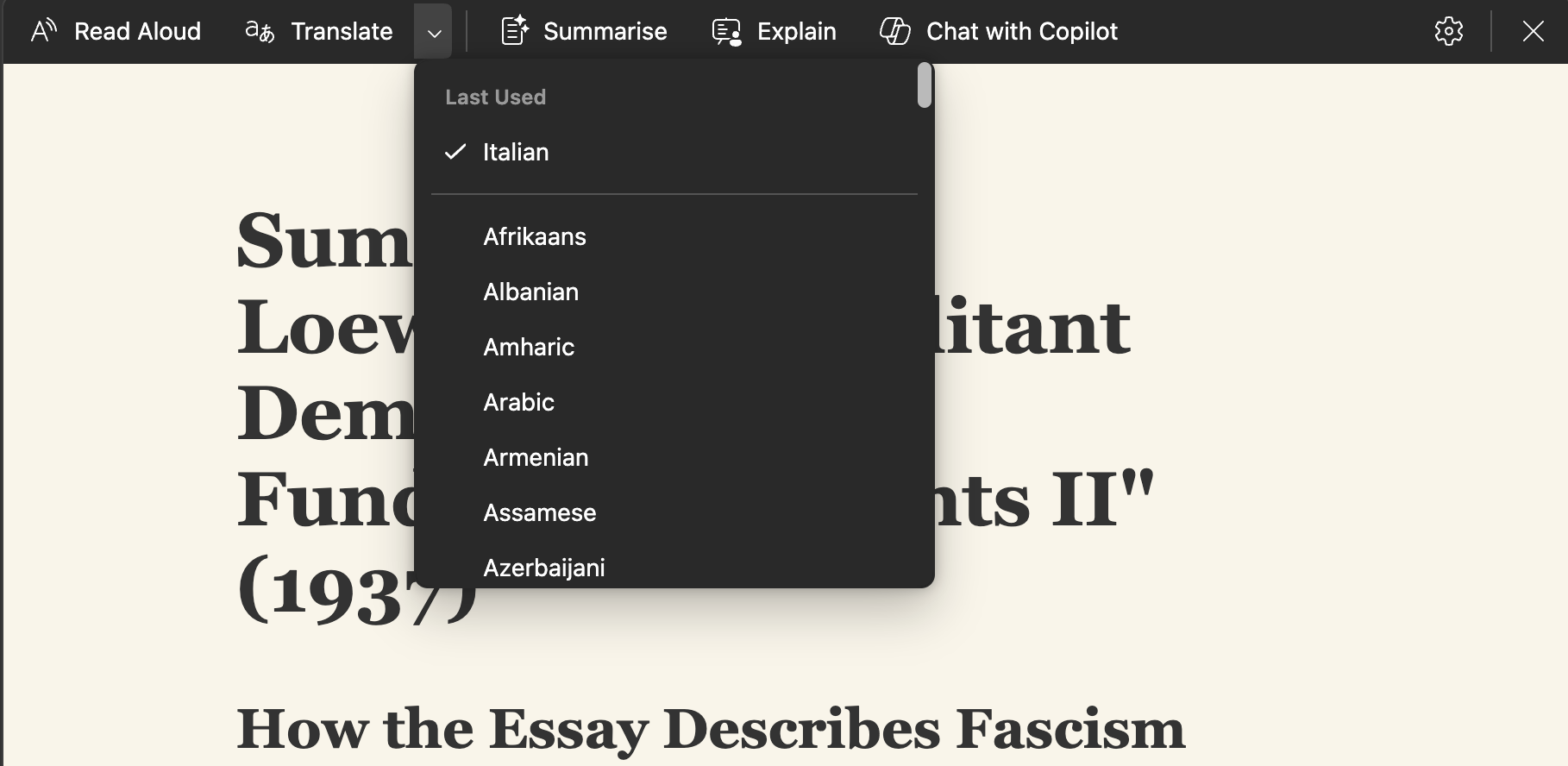The image size is (1568, 766).
Task: Click the Last Used section header
Action: 495,97
